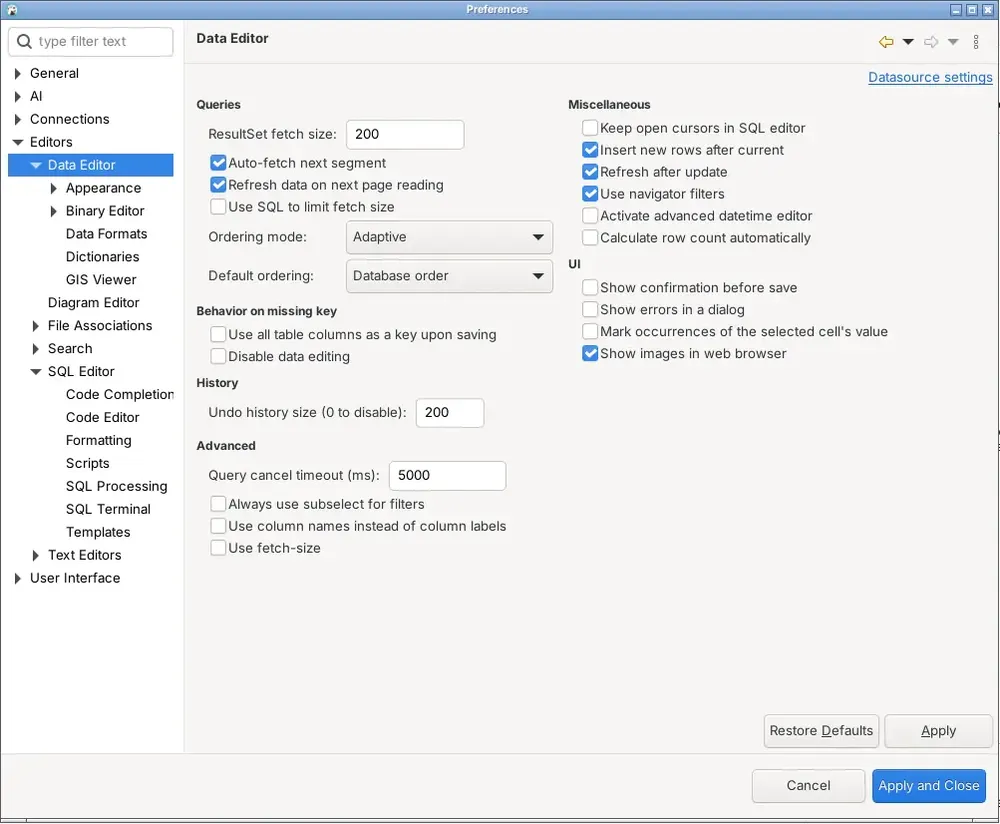Expand the User Interface tree node
The width and height of the screenshot is (1000, 824).
18,578
